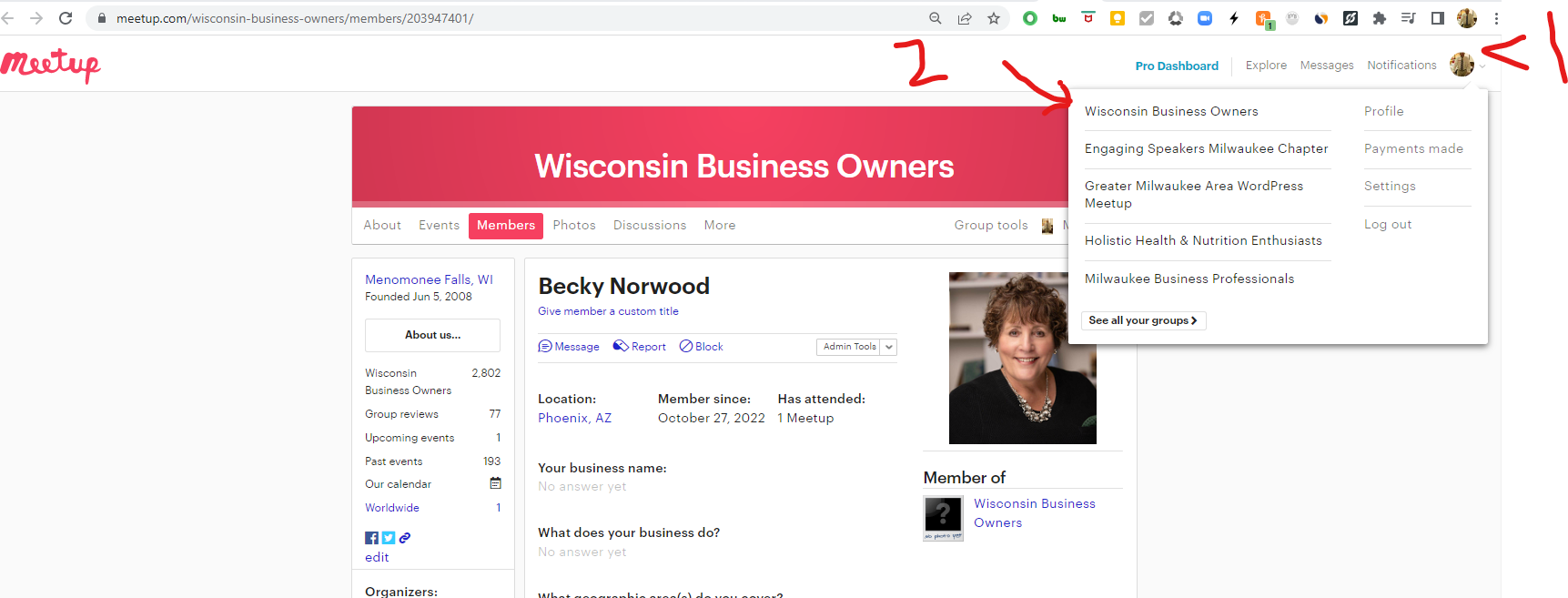Open the Zoom extension icon
The height and width of the screenshot is (598, 1568).
click(x=1205, y=18)
